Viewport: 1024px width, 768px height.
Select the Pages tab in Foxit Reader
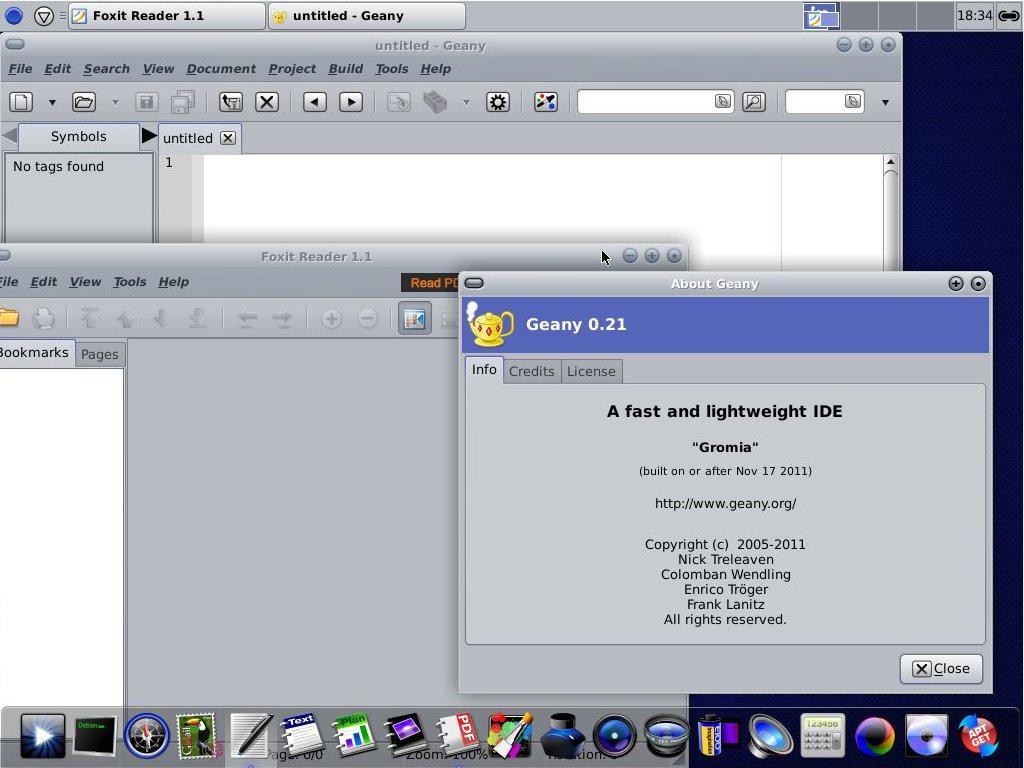point(99,354)
